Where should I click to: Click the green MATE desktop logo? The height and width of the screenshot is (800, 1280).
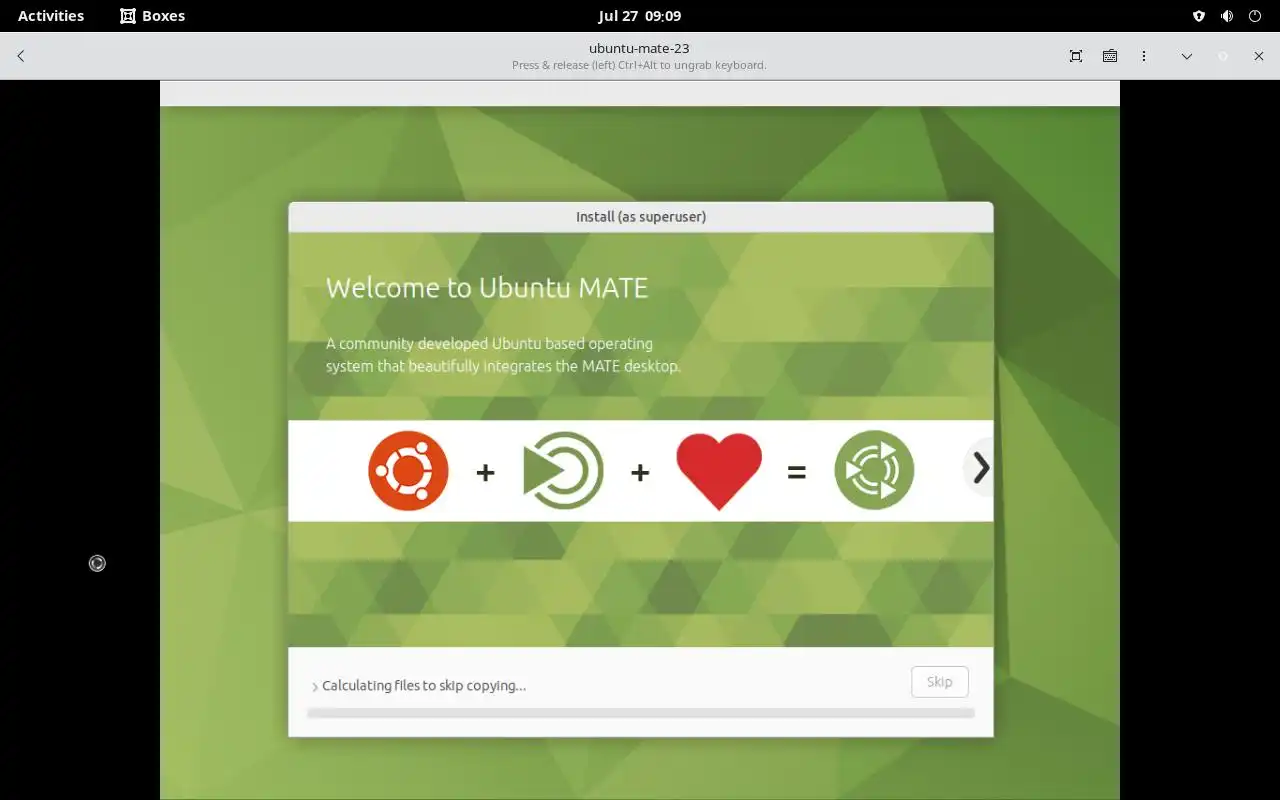click(x=563, y=470)
